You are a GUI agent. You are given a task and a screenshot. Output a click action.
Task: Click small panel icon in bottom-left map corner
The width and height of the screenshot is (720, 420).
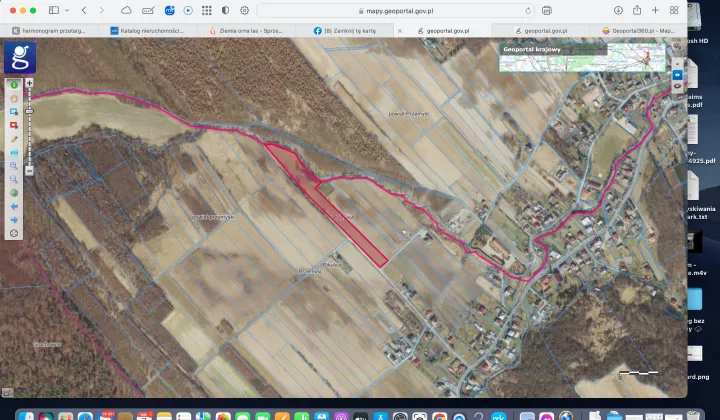pyautogui.click(x=7, y=392)
